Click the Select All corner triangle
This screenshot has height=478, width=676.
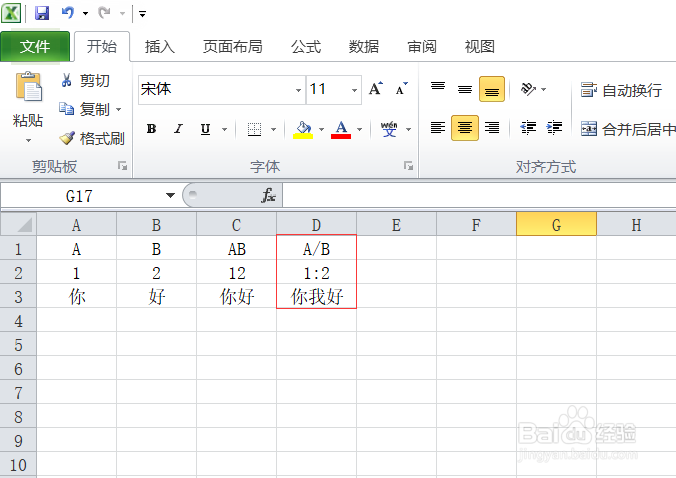click(x=19, y=224)
